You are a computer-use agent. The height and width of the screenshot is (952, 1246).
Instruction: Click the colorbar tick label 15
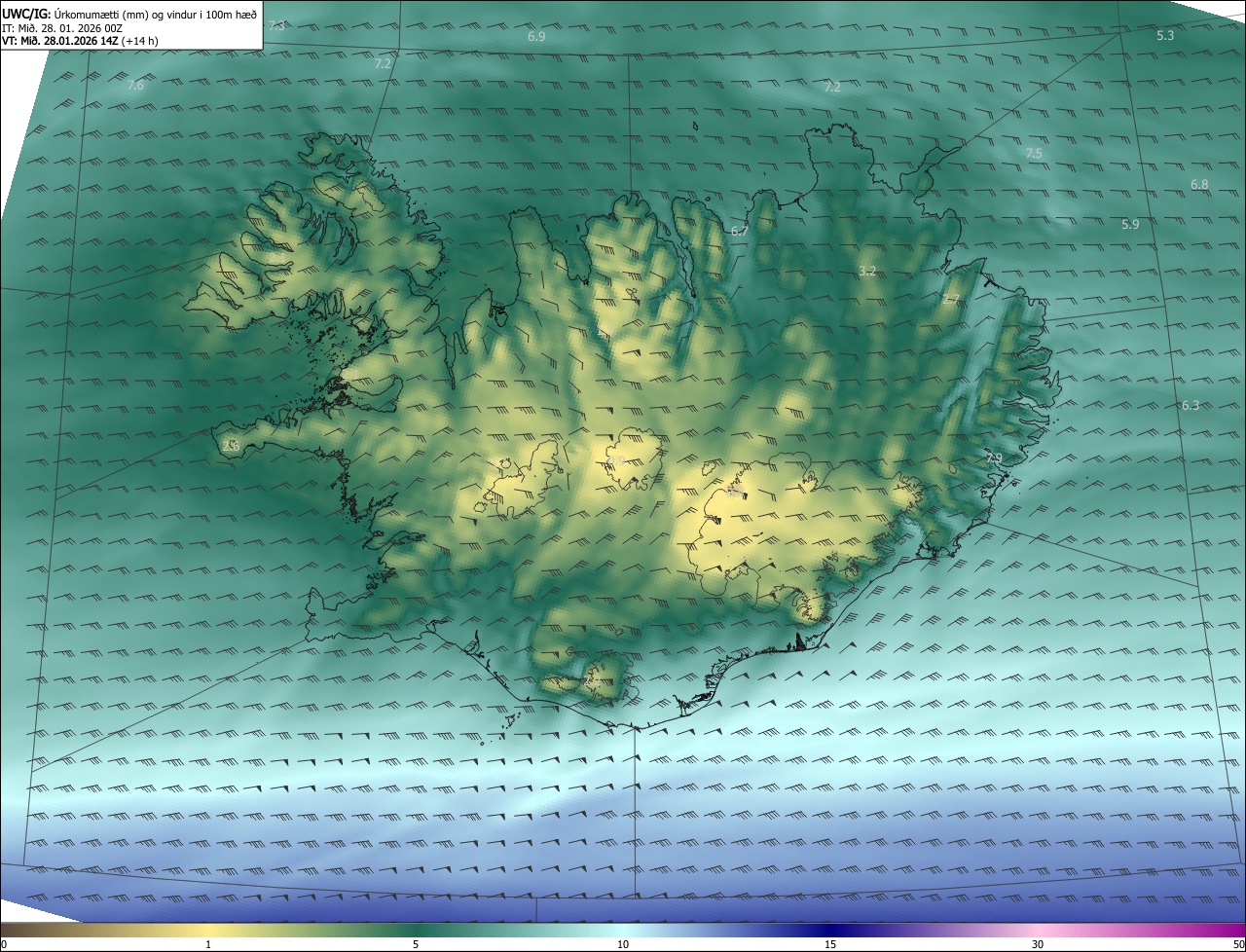coord(830,944)
